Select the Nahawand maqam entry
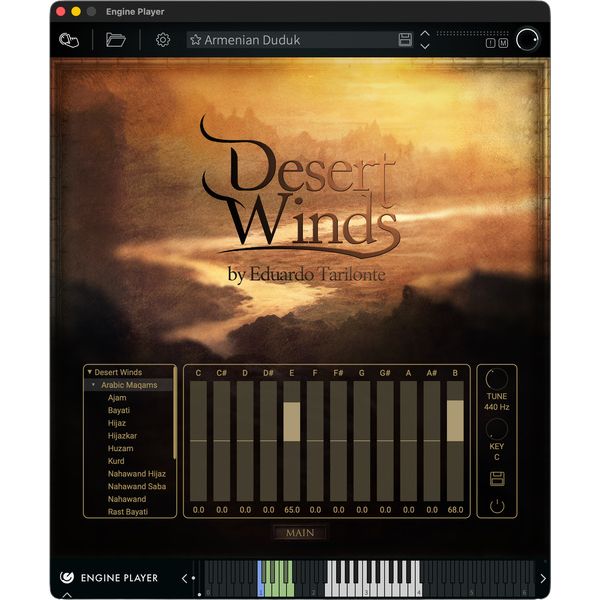The height and width of the screenshot is (600, 600). [x=127, y=499]
